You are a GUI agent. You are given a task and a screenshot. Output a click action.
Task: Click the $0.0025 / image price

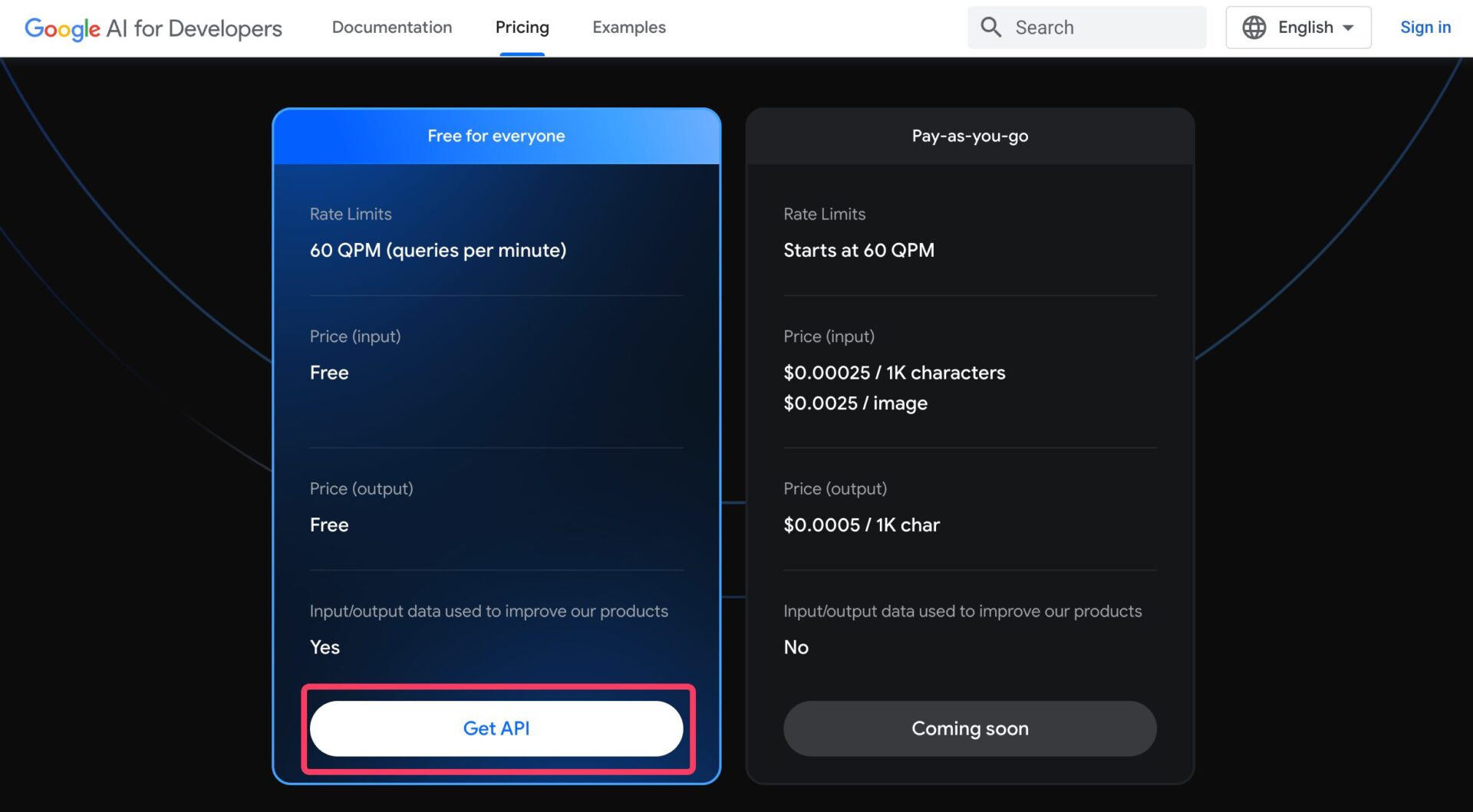coord(855,403)
